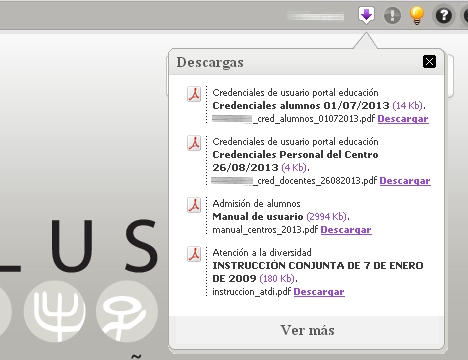Click the (14 Kb) file size text
This screenshot has width=468, height=360.
(408, 106)
